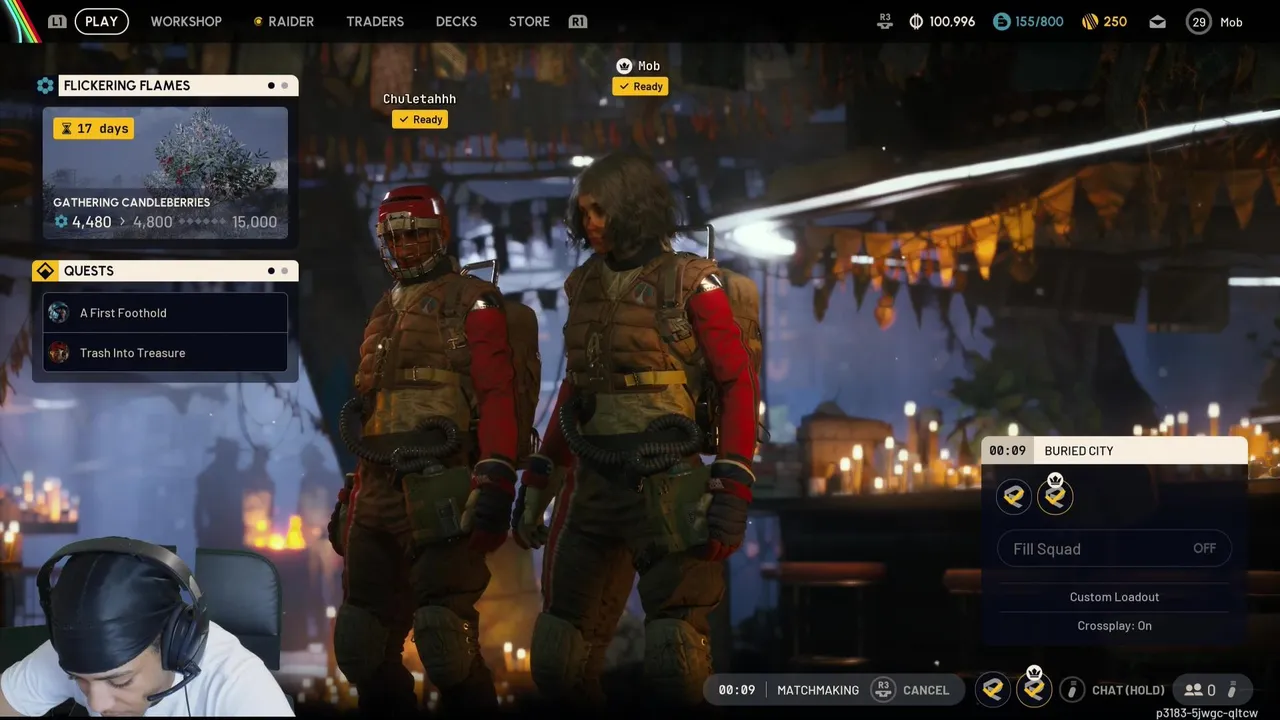Go to the TRADERS tab
The image size is (1280, 720).
pos(375,21)
